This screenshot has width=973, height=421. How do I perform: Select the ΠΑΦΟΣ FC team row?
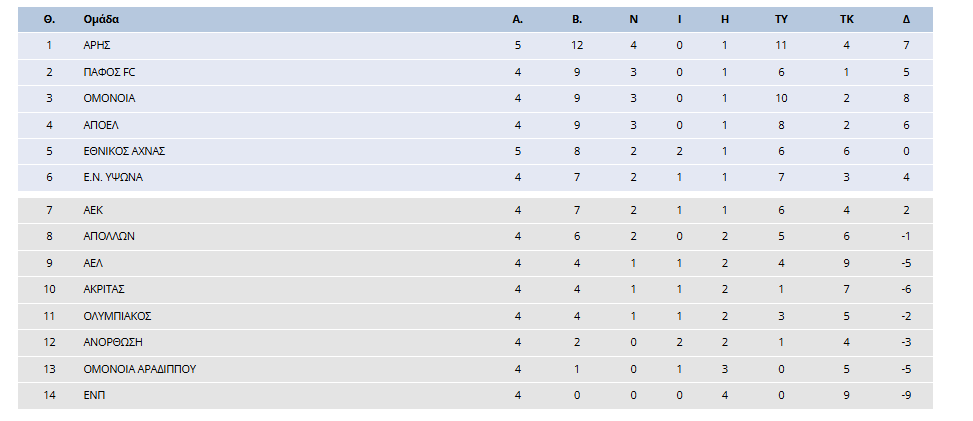coord(475,72)
